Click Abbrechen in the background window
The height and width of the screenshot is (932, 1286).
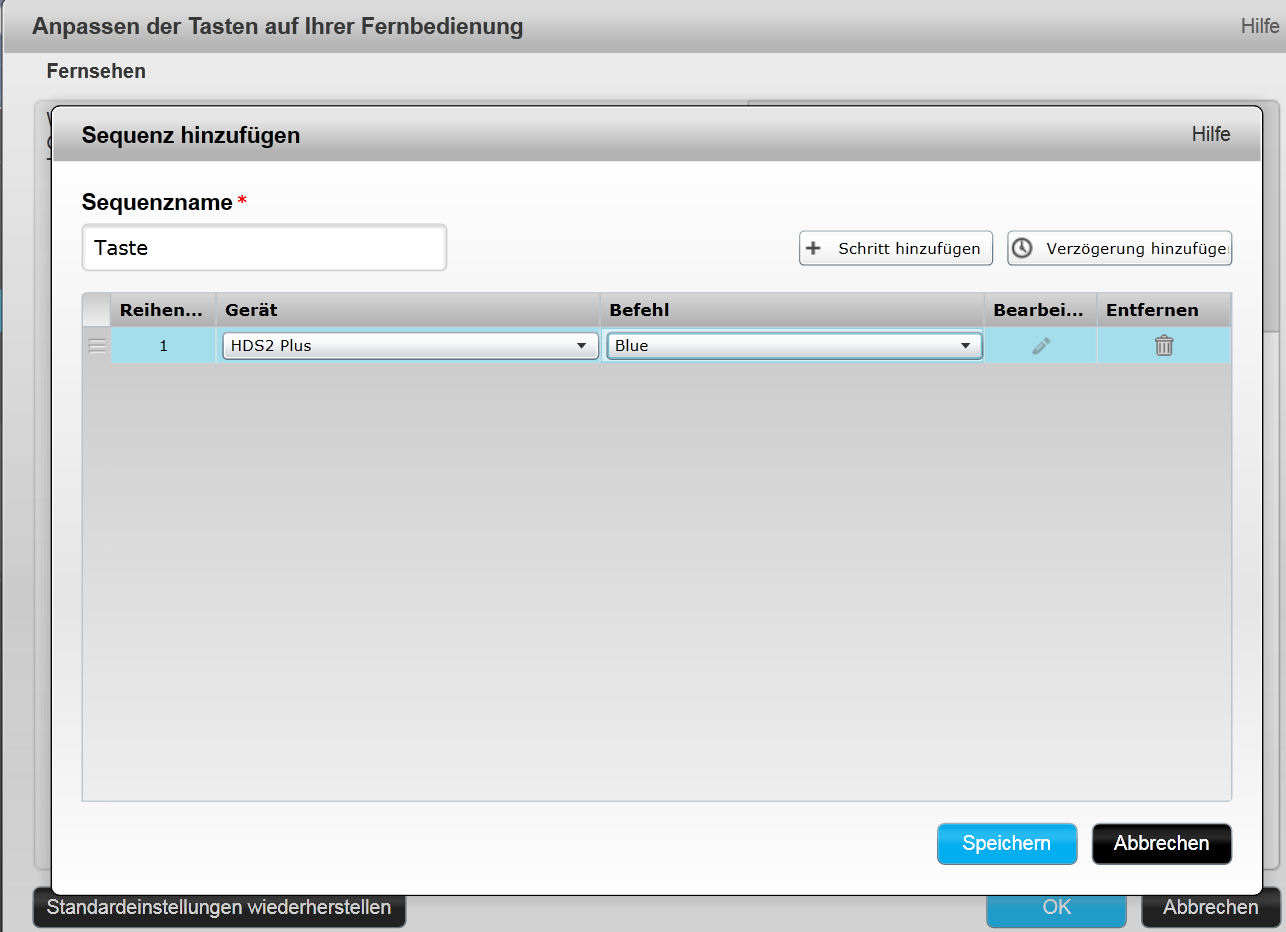click(x=1210, y=907)
